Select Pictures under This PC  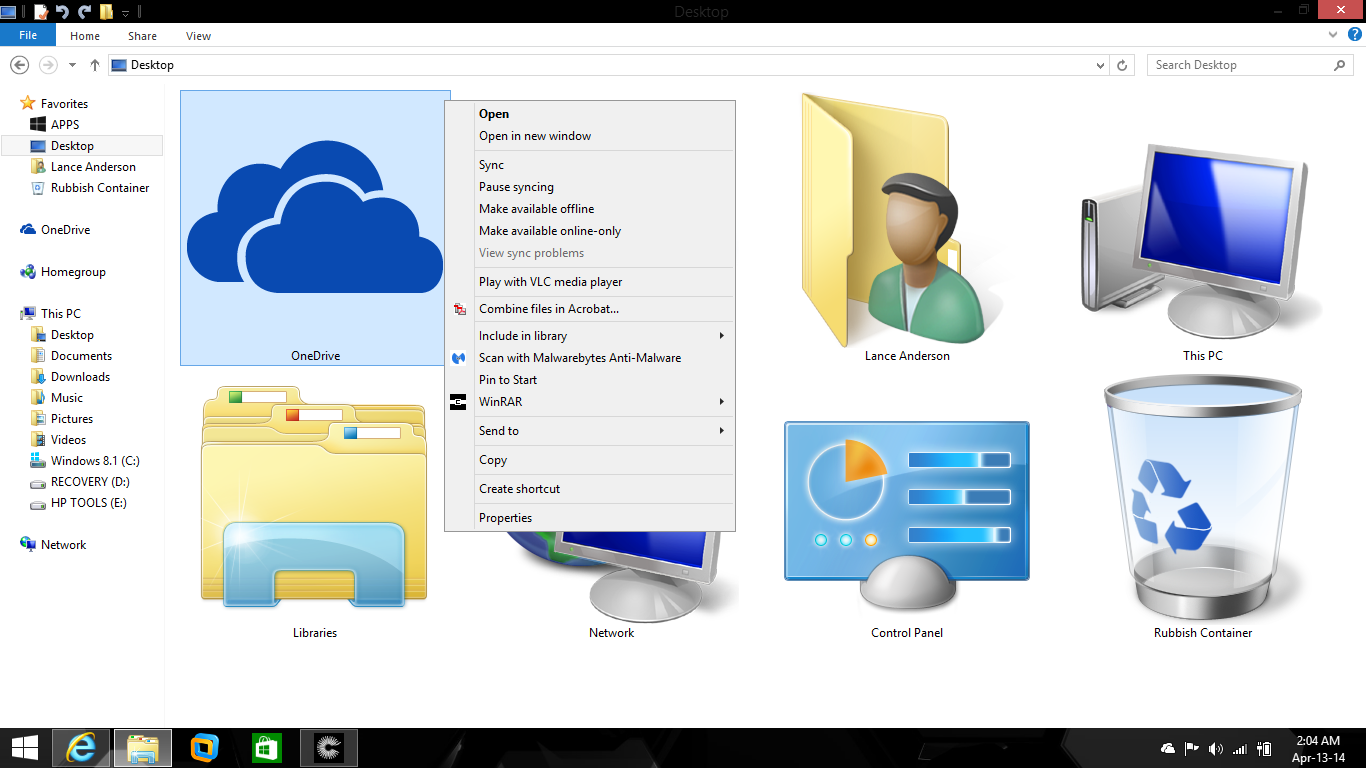pos(72,419)
